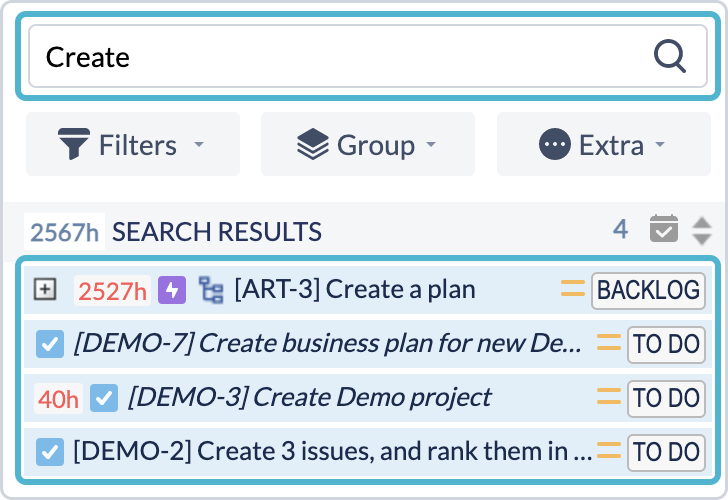Click the TO DO status on DEMO-7
This screenshot has width=728, height=500.
point(666,344)
